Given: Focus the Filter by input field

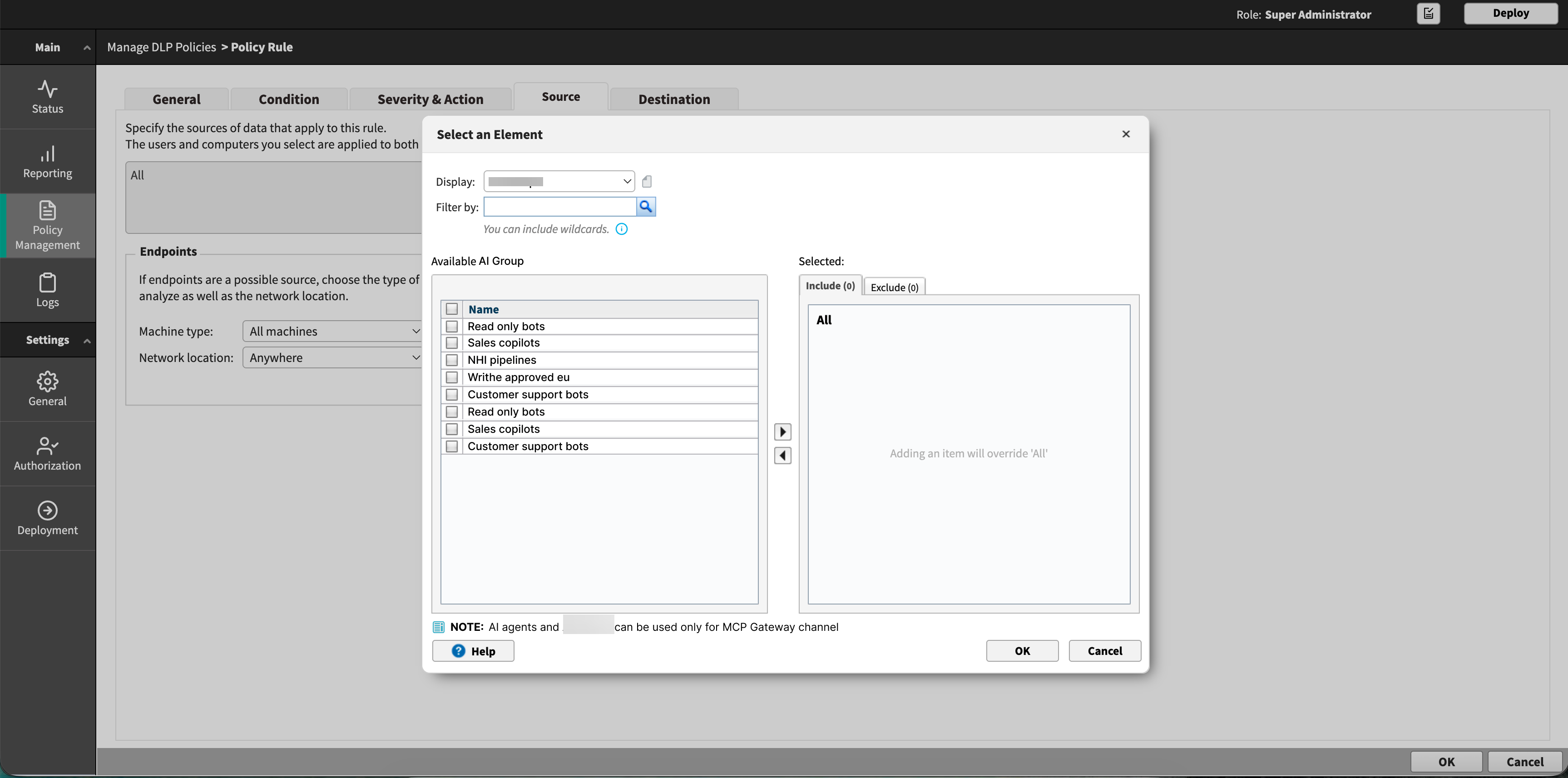Looking at the screenshot, I should [x=560, y=207].
